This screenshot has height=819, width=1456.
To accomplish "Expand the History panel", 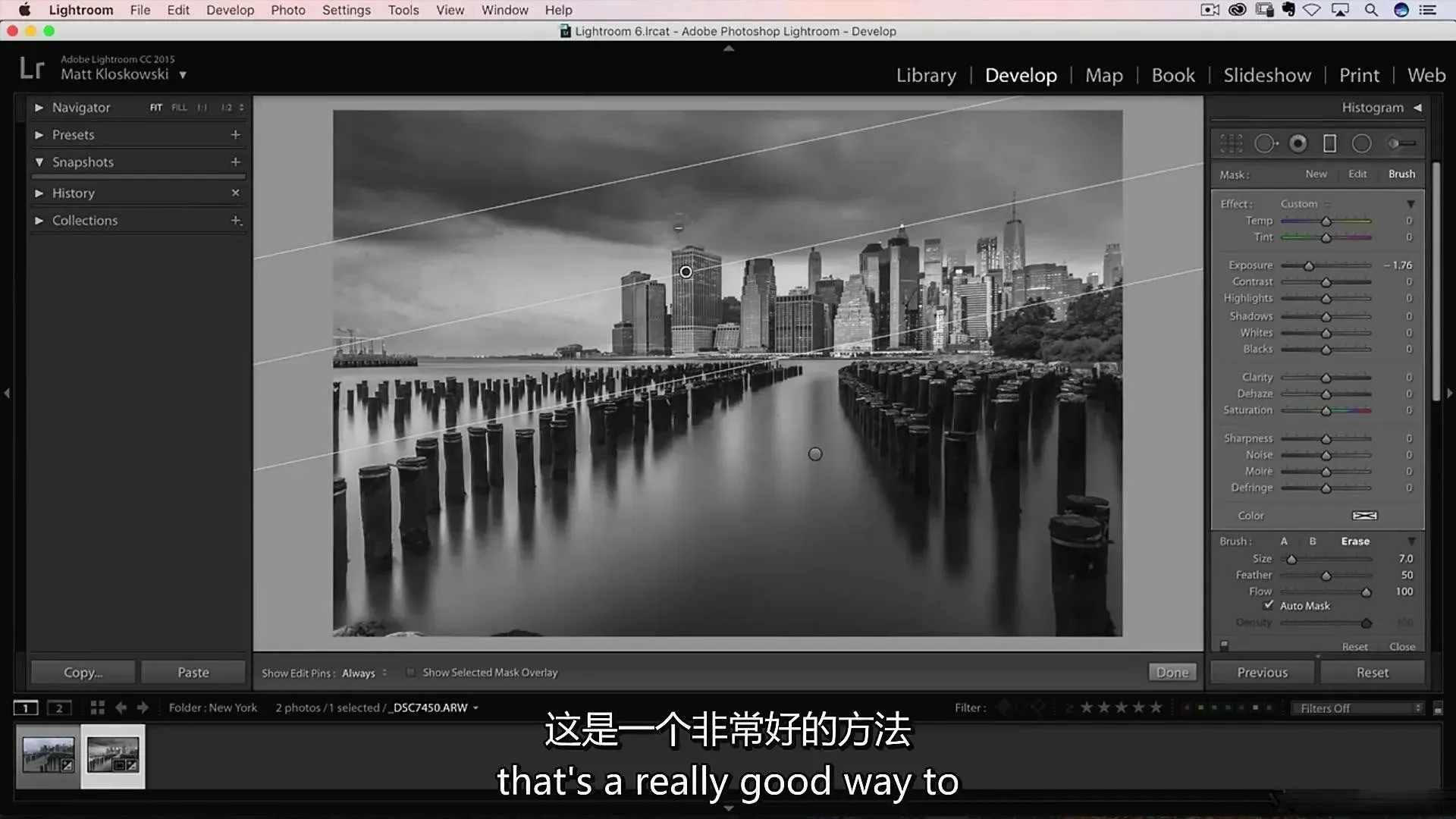I will (39, 193).
